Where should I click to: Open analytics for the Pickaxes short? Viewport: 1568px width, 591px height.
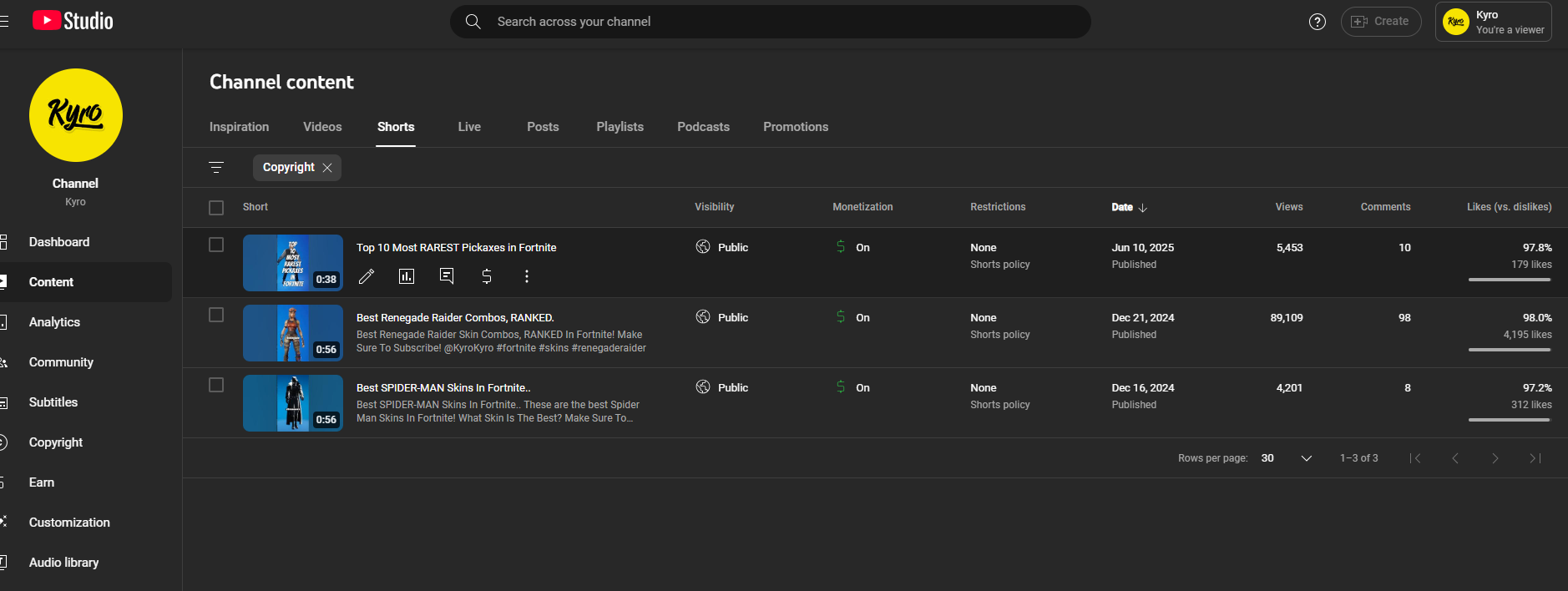(x=407, y=276)
